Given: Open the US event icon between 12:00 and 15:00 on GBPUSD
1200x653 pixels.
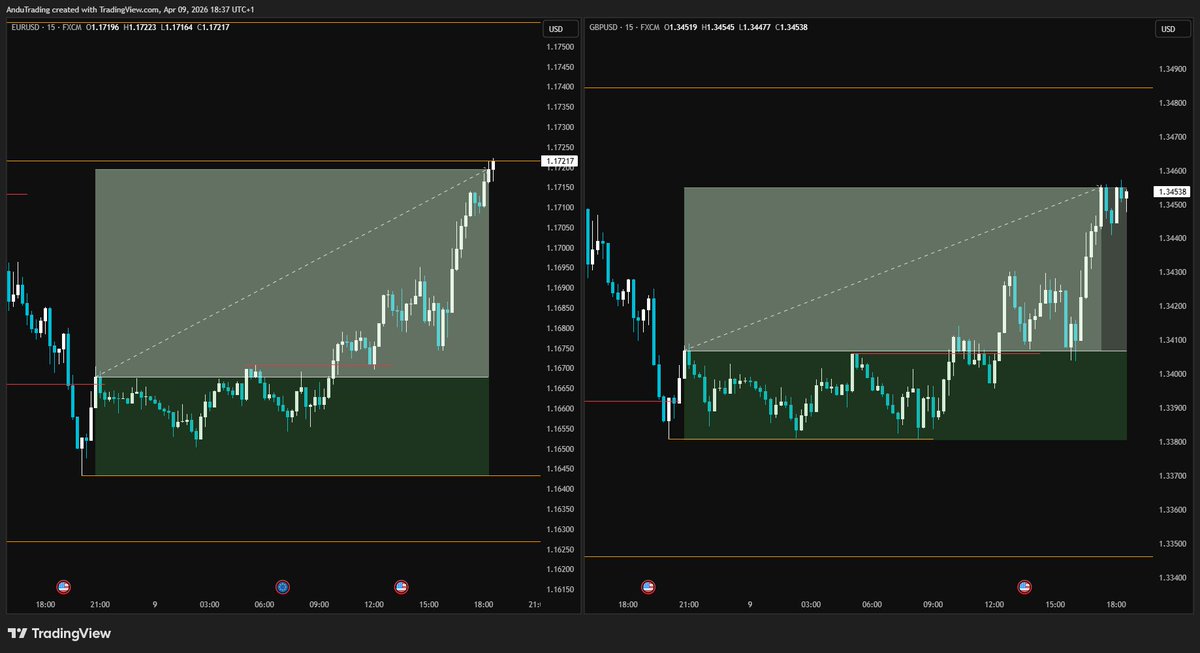Looking at the screenshot, I should point(1024,587).
